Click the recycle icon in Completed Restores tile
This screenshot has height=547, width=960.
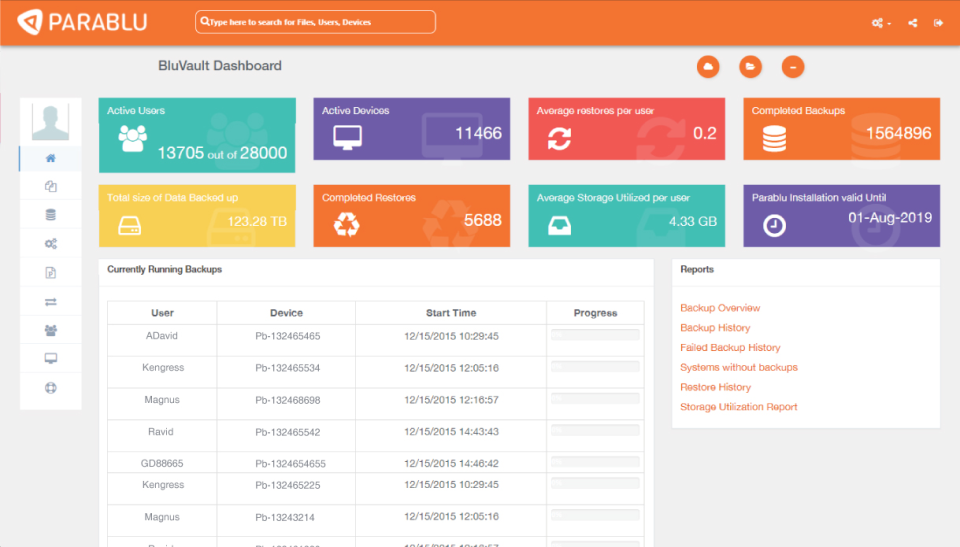click(347, 224)
